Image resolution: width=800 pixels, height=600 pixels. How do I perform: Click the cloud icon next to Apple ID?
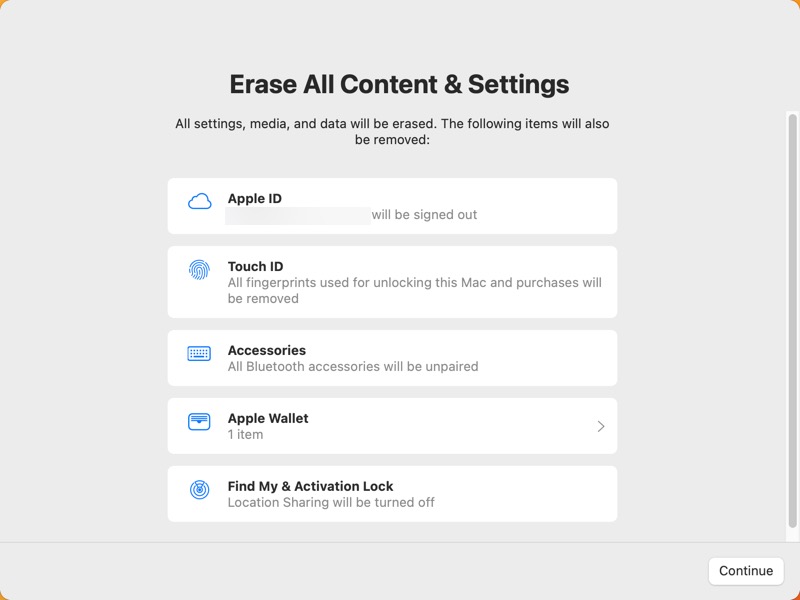point(199,200)
